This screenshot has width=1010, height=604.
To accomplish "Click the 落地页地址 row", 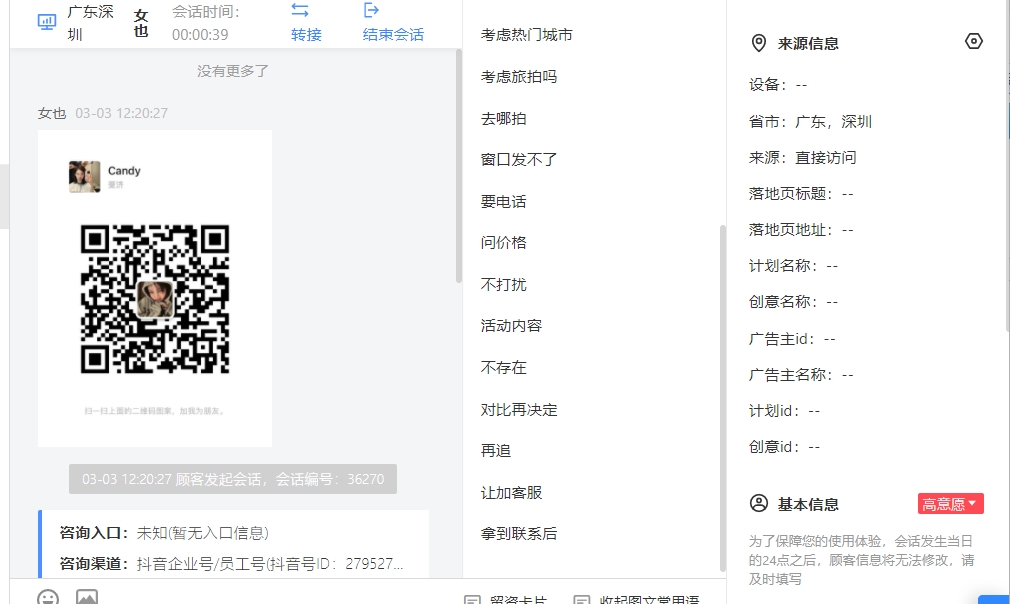I will pos(801,230).
